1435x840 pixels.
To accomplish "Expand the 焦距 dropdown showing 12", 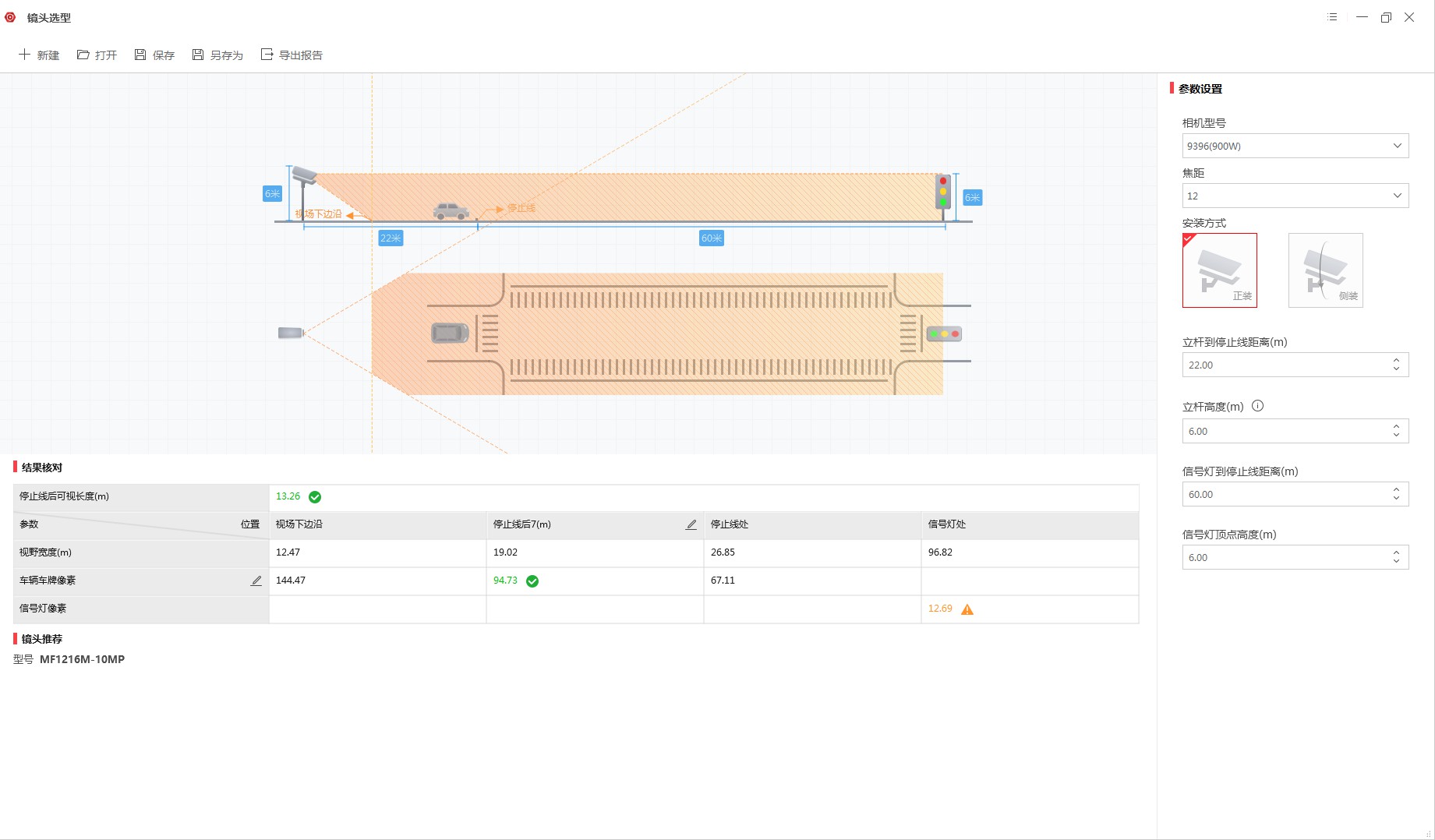I will 1295,196.
